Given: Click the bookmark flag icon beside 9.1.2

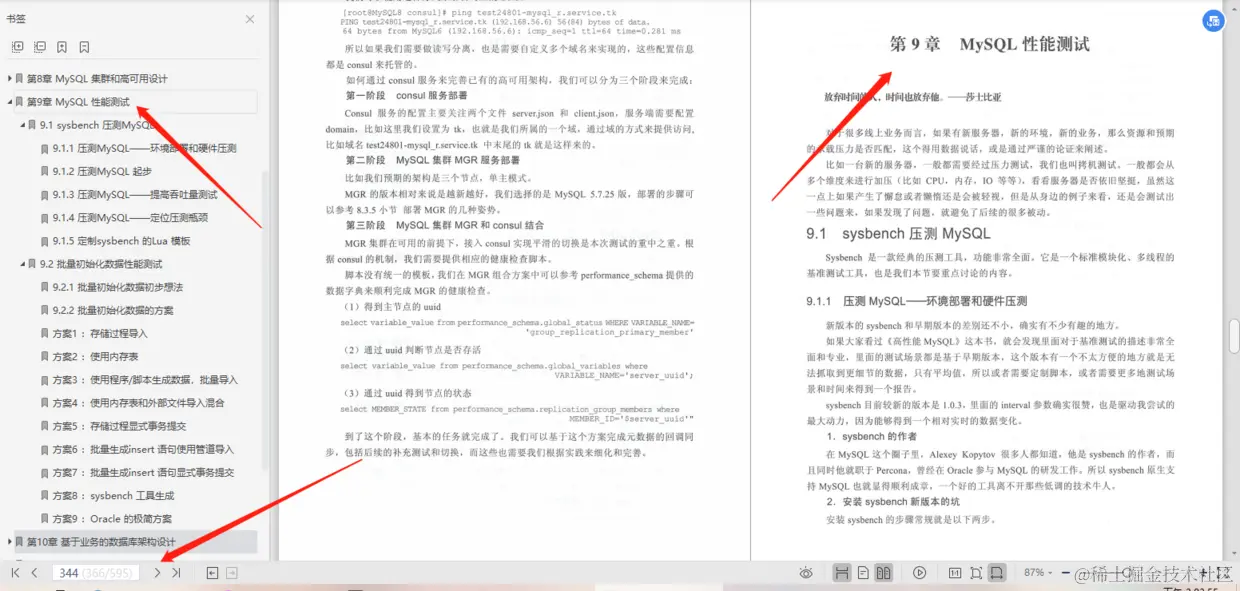Looking at the screenshot, I should click(45, 171).
